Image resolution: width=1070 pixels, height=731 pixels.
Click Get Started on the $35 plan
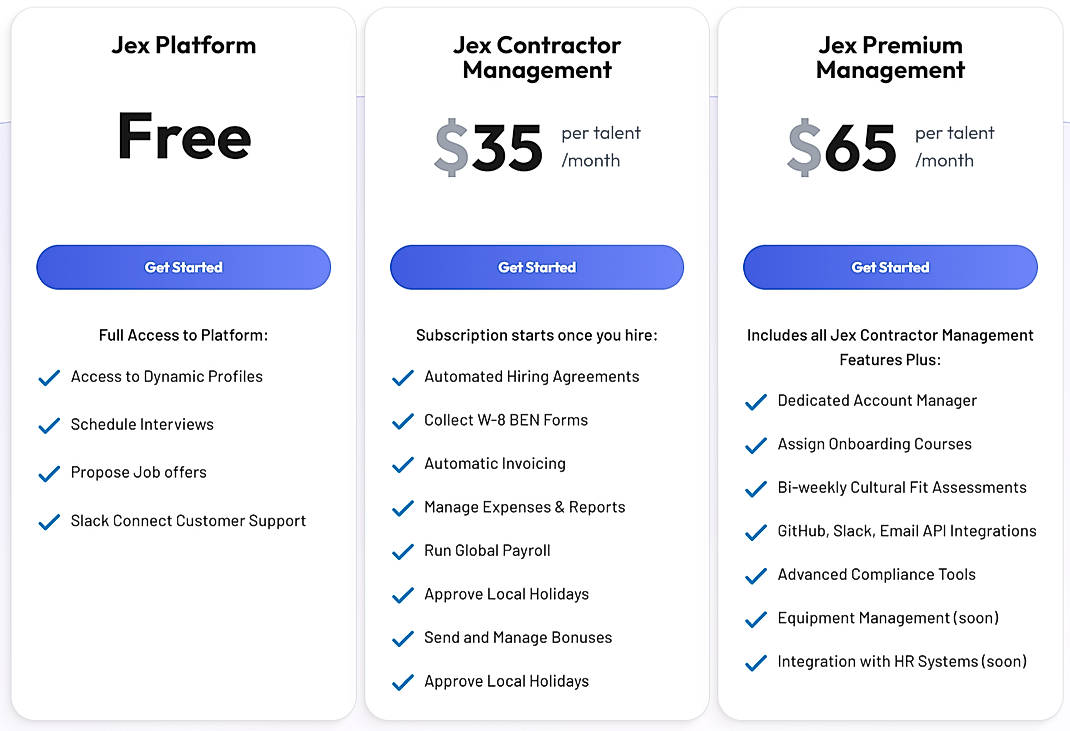[x=536, y=267]
